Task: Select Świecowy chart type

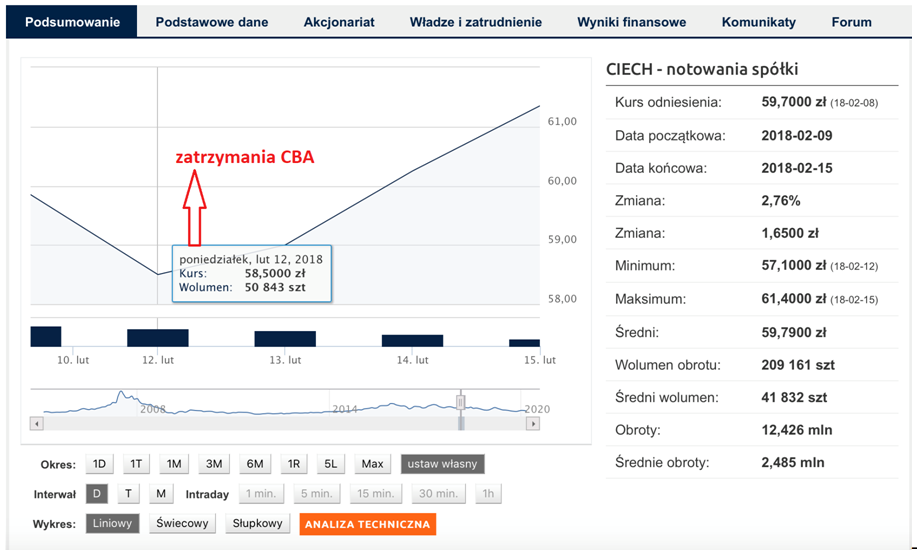Action: click(x=182, y=524)
